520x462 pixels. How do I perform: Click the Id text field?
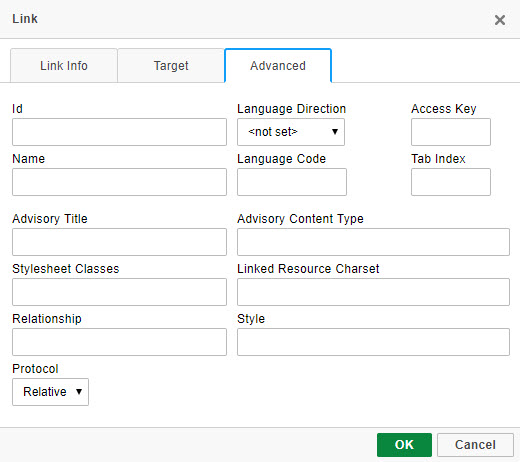(x=119, y=132)
